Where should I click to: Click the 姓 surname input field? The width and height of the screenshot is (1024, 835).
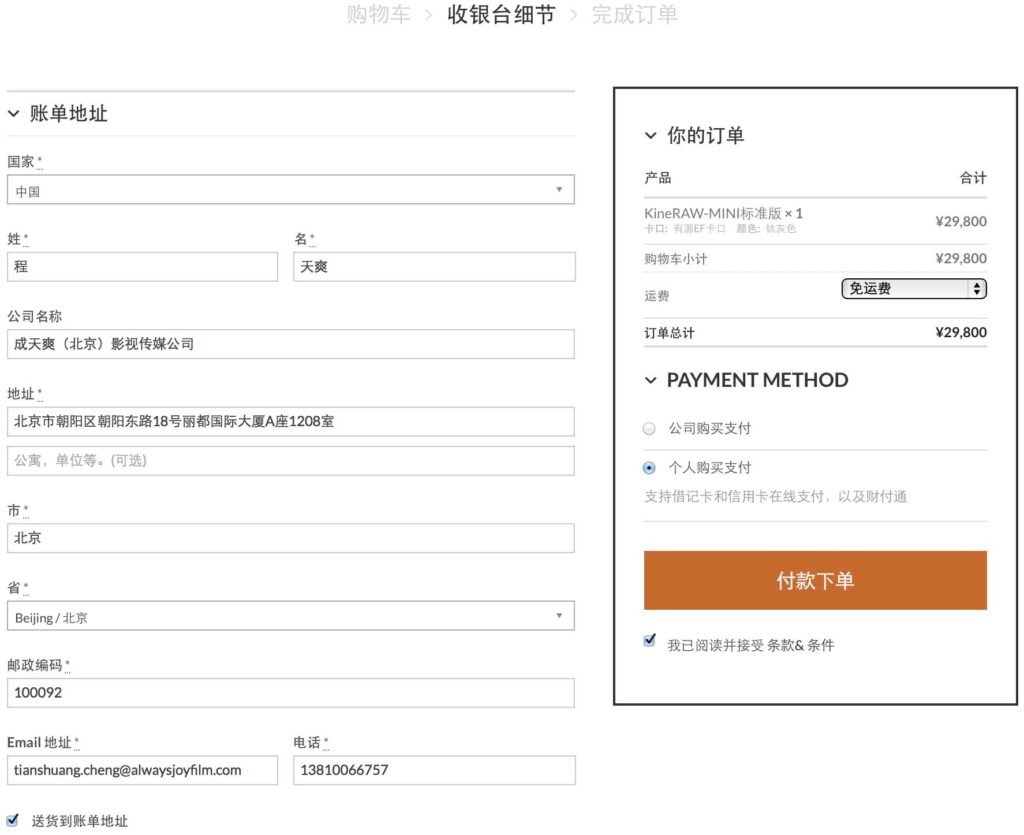point(142,267)
